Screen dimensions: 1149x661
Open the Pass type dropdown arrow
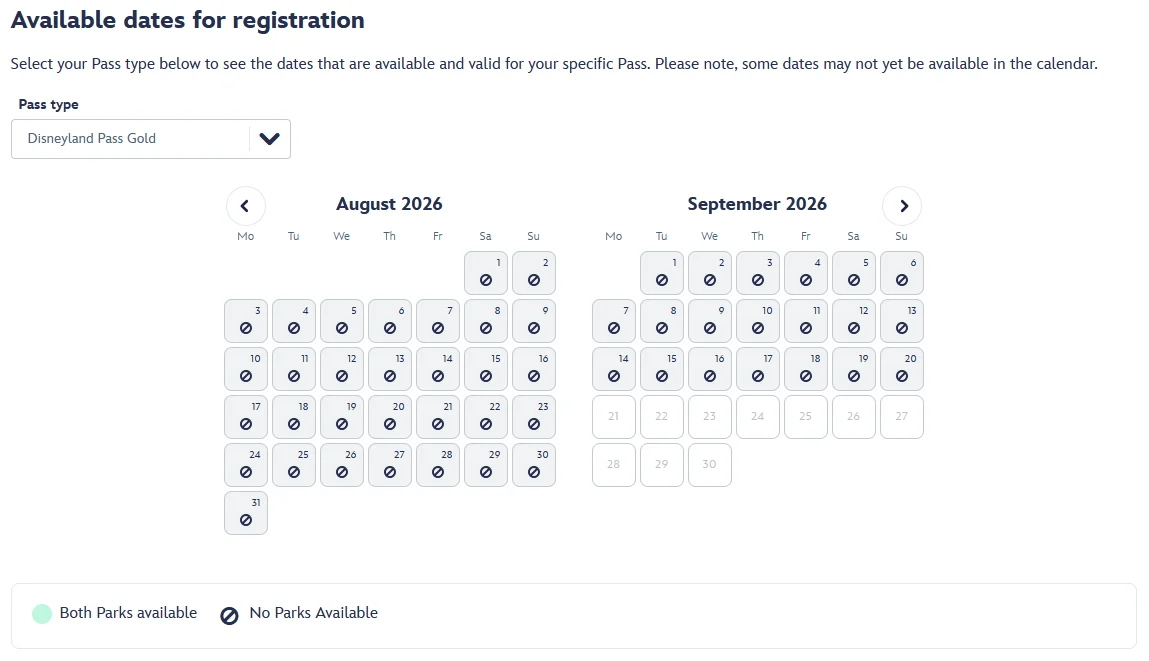tap(269, 139)
